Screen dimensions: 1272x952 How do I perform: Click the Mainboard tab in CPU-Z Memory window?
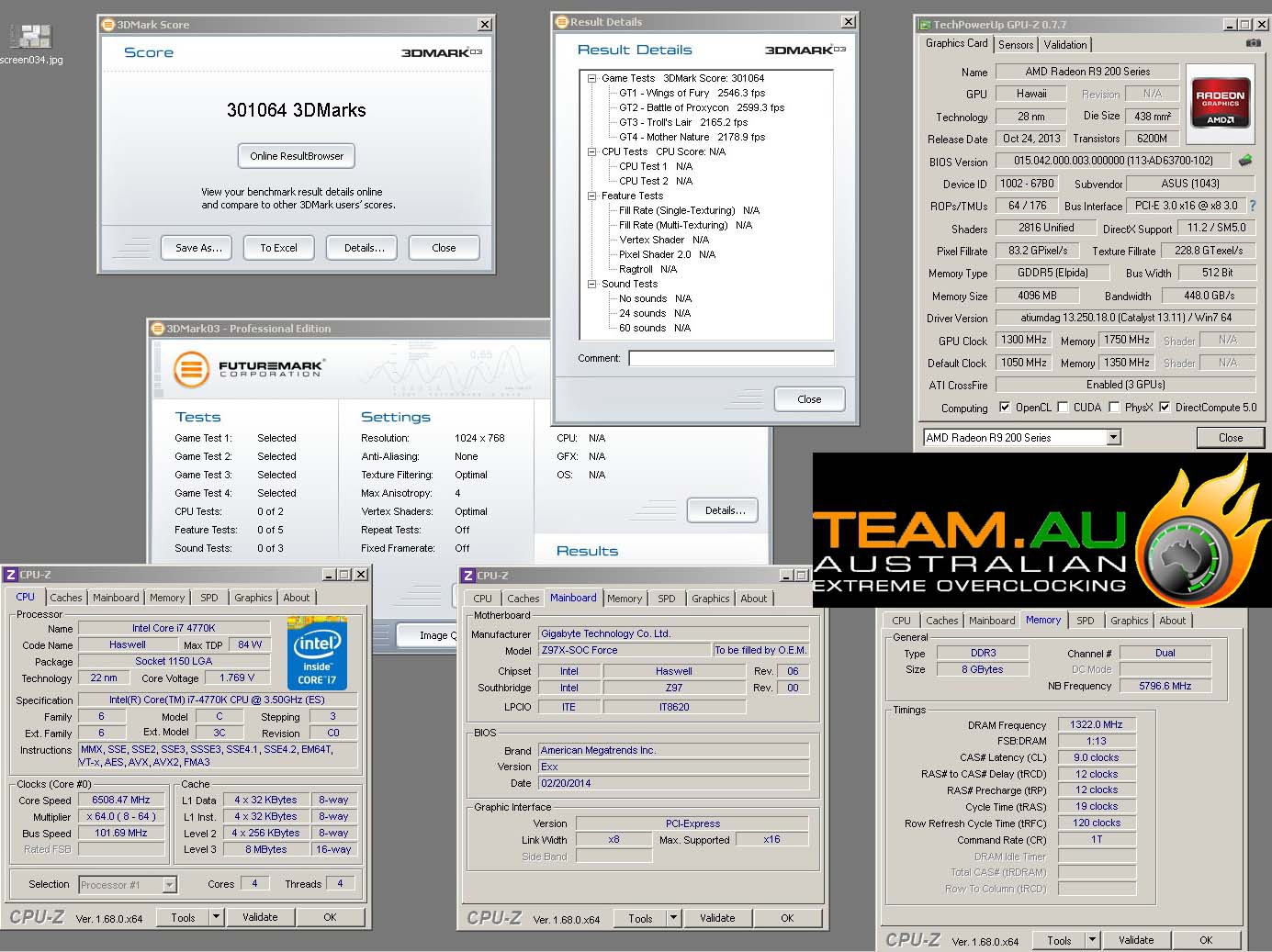(992, 621)
